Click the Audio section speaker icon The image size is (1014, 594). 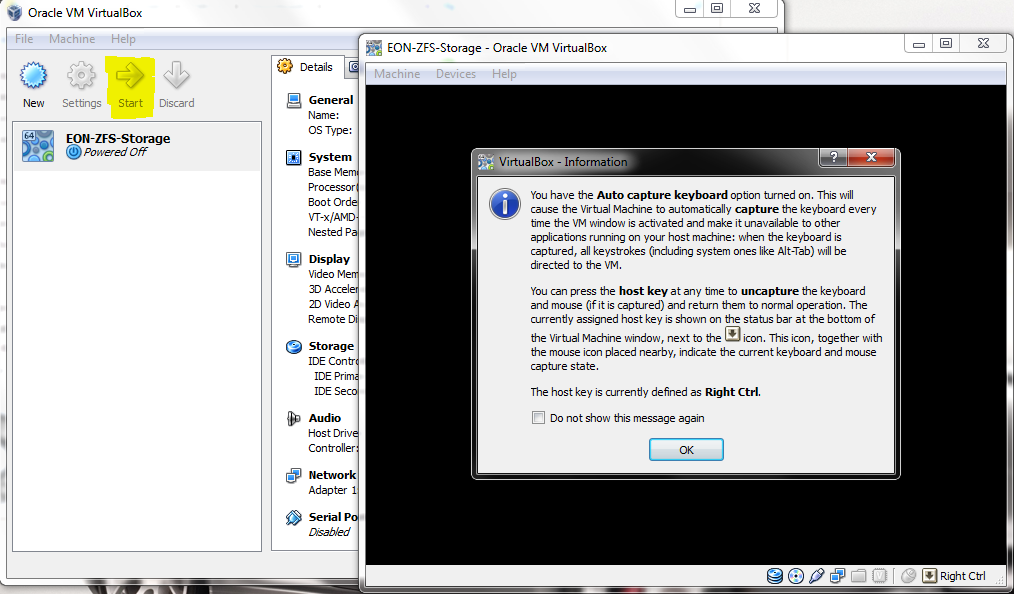click(x=294, y=418)
